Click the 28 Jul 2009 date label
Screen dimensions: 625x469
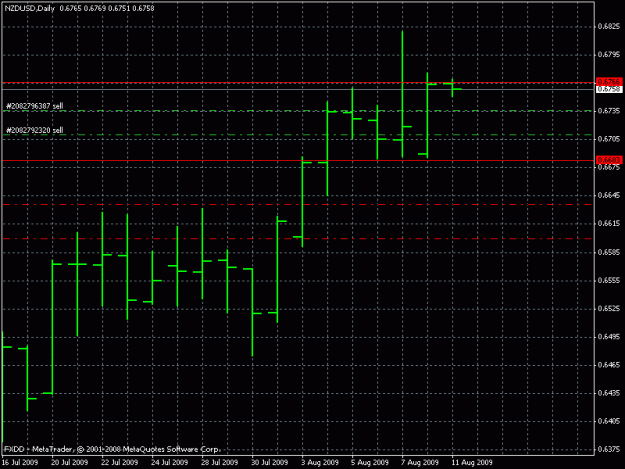coord(219,462)
